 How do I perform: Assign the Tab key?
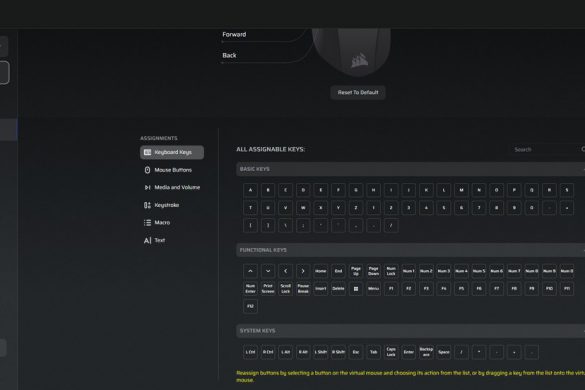(x=373, y=352)
